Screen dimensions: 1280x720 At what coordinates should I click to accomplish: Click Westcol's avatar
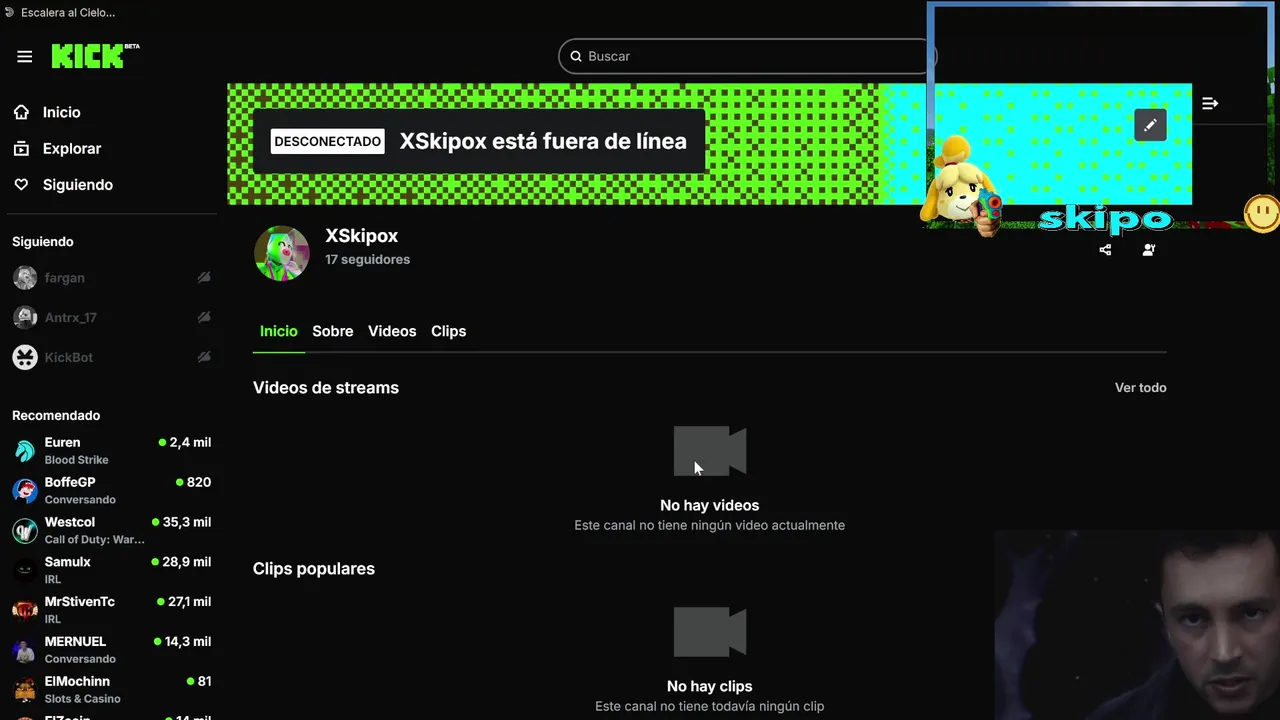pos(25,530)
